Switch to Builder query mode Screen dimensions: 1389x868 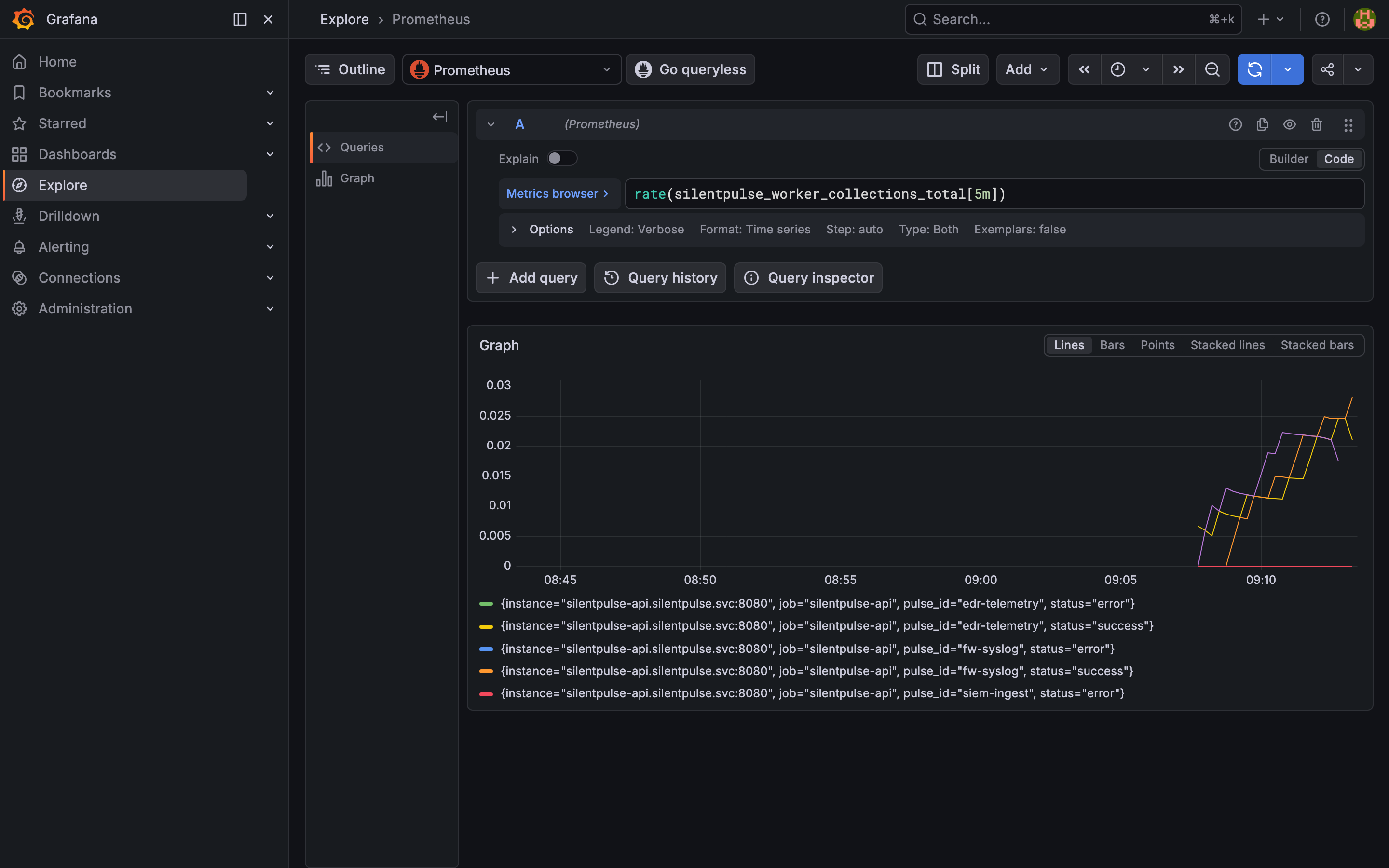(x=1289, y=159)
